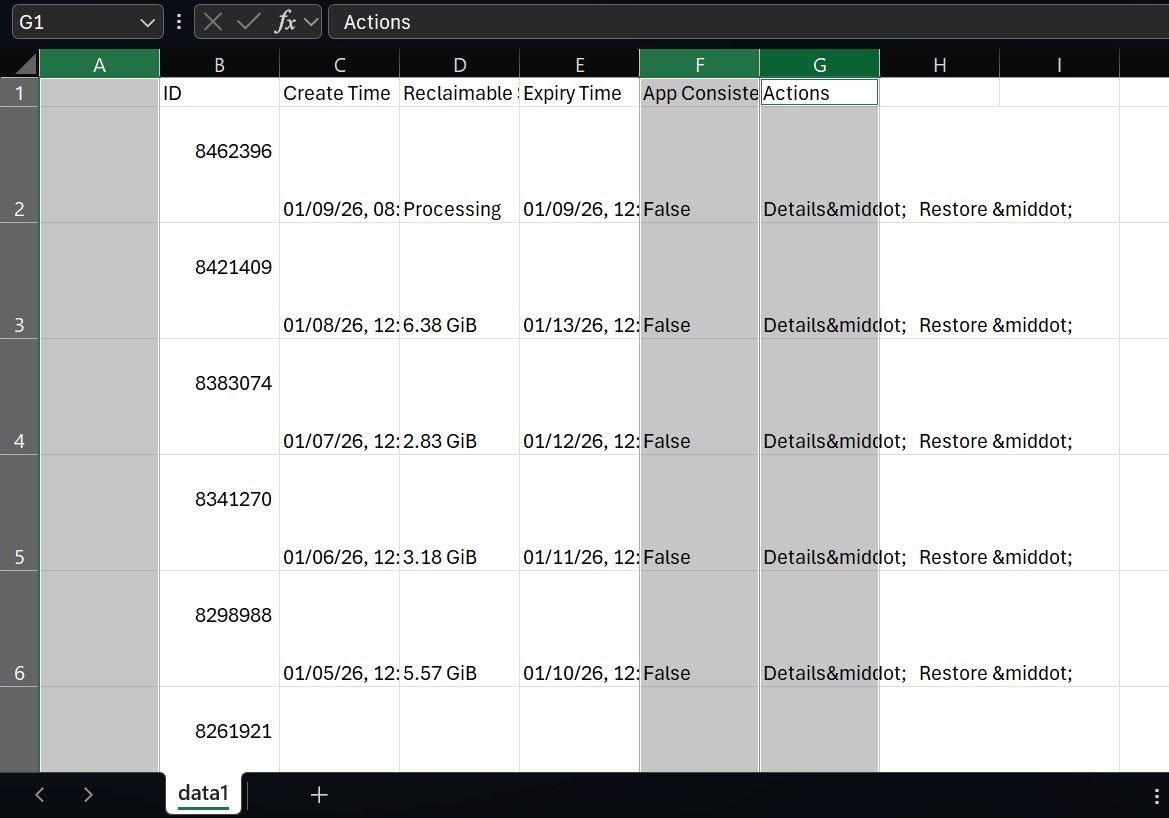Click the Cancel X icon in formula bar

coord(213,22)
